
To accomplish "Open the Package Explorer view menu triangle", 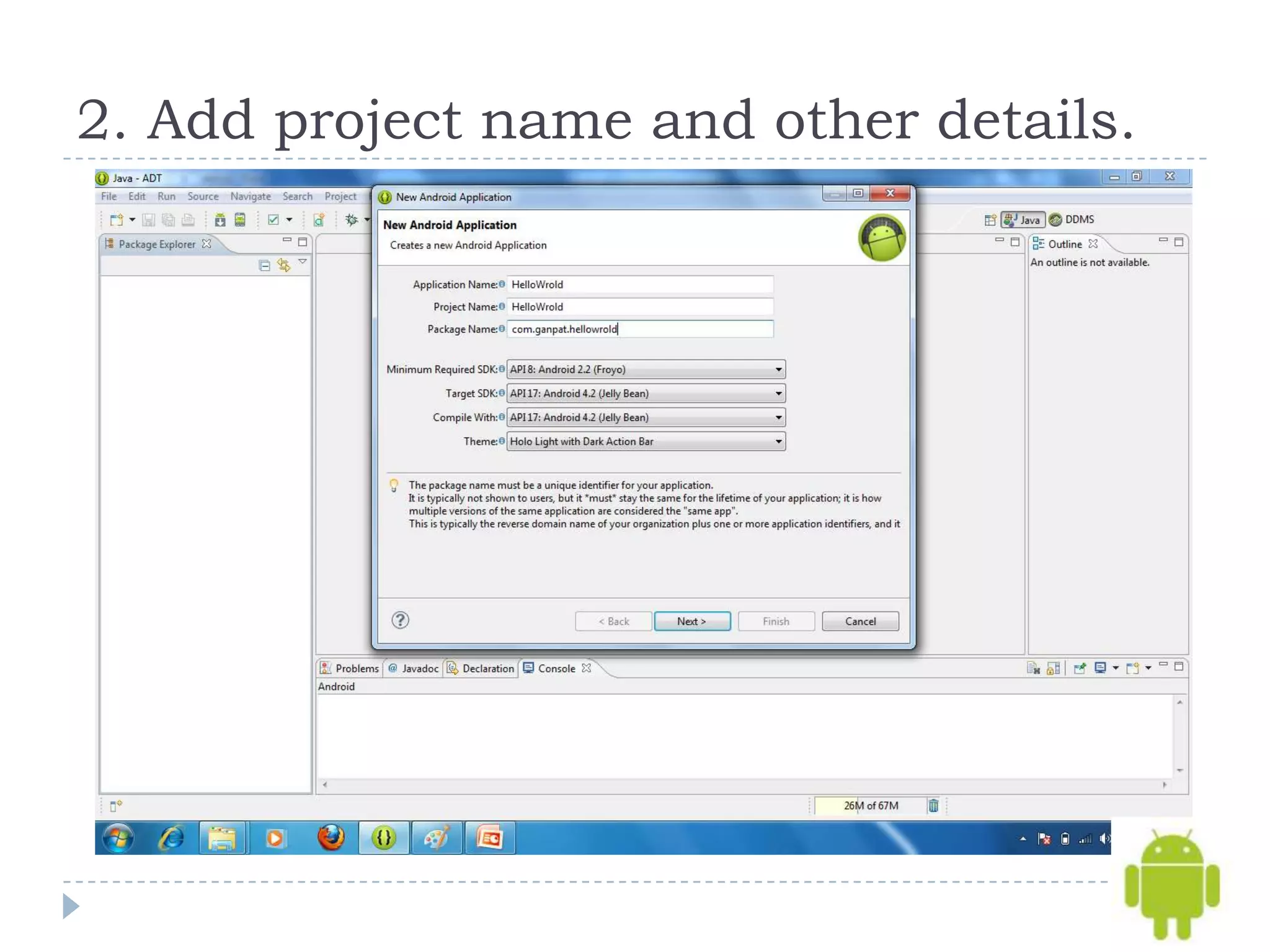I will pyautogui.click(x=303, y=262).
